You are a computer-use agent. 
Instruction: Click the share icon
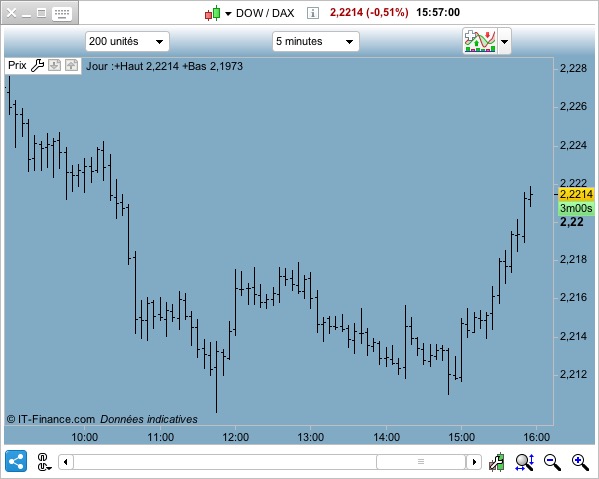[x=16, y=461]
